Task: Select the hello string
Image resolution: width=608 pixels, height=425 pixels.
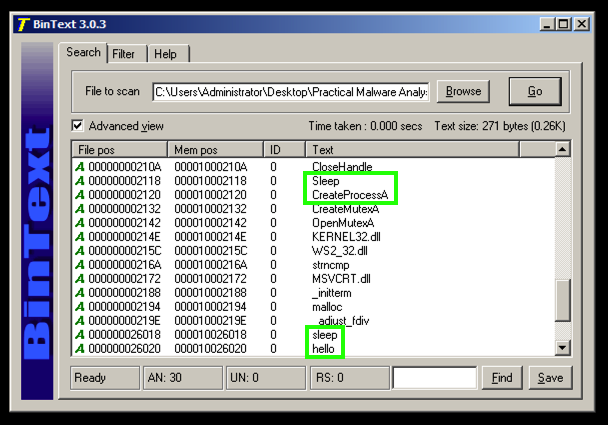Action: pyautogui.click(x=323, y=349)
